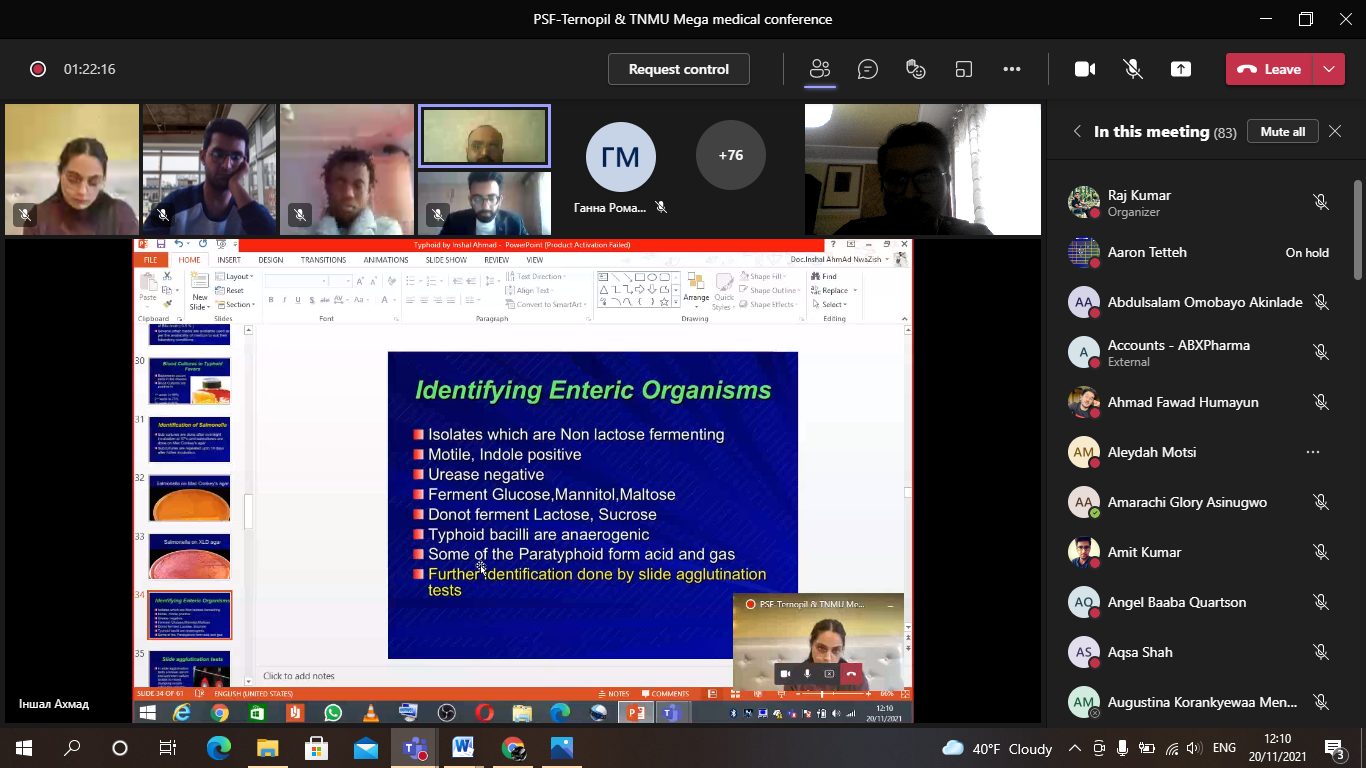Screen dimensions: 1366x768
Task: Open Microsoft Word from the taskbar
Action: point(463,748)
